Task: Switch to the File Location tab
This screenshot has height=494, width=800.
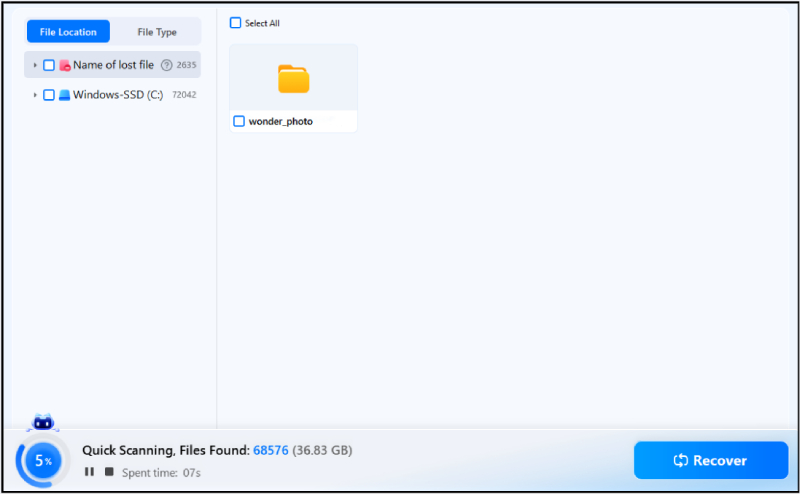Action: (68, 32)
